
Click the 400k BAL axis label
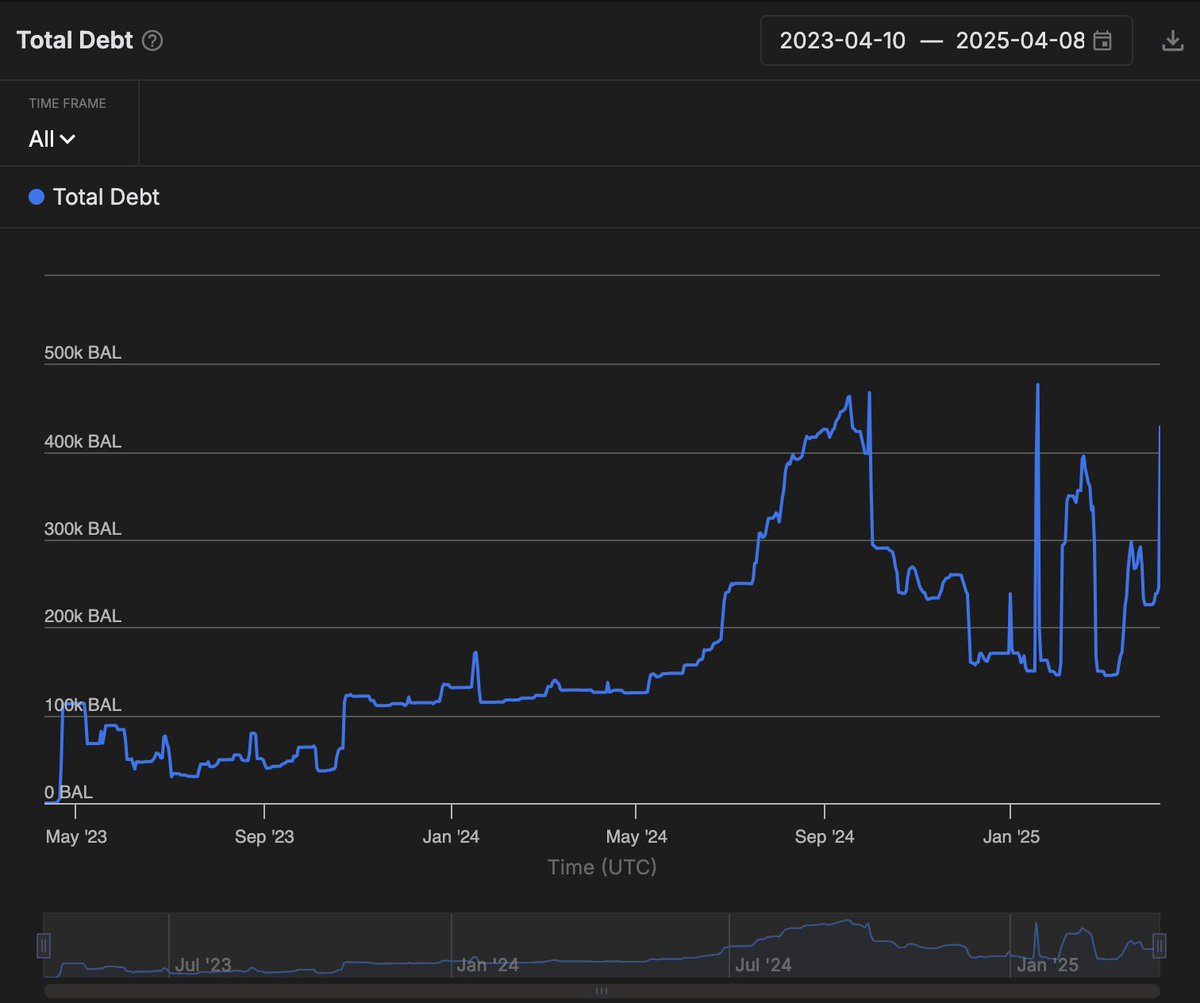83,441
